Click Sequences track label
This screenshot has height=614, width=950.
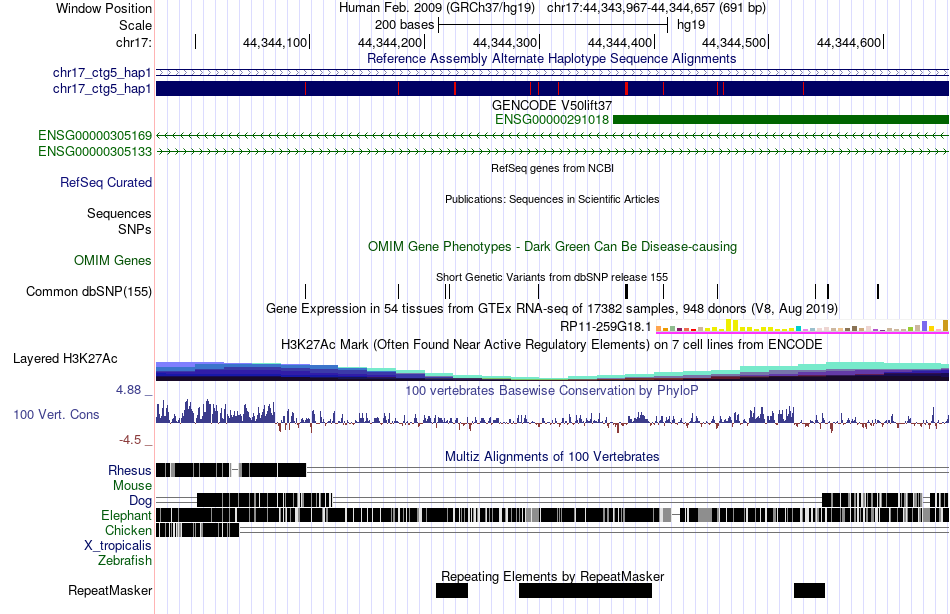tap(119, 213)
